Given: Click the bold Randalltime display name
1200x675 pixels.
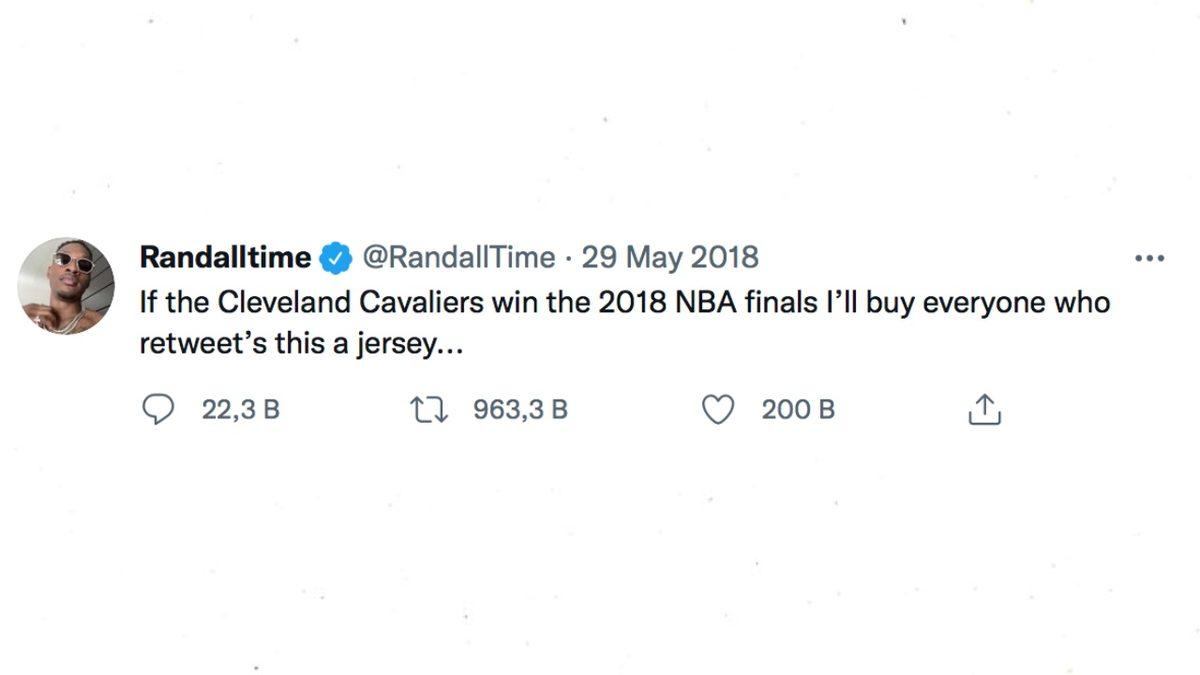Looking at the screenshot, I should (225, 258).
